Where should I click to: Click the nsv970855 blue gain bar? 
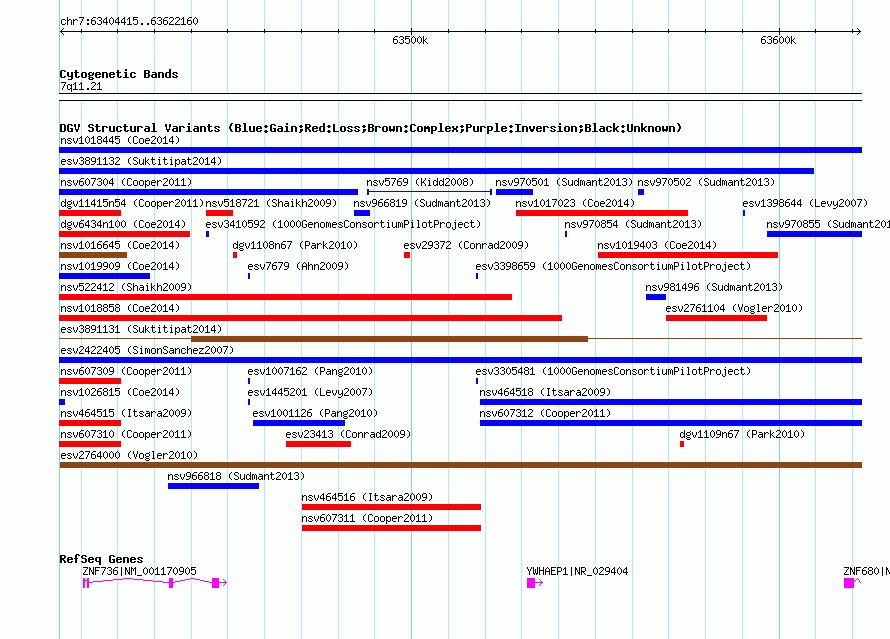pyautogui.click(x=815, y=234)
